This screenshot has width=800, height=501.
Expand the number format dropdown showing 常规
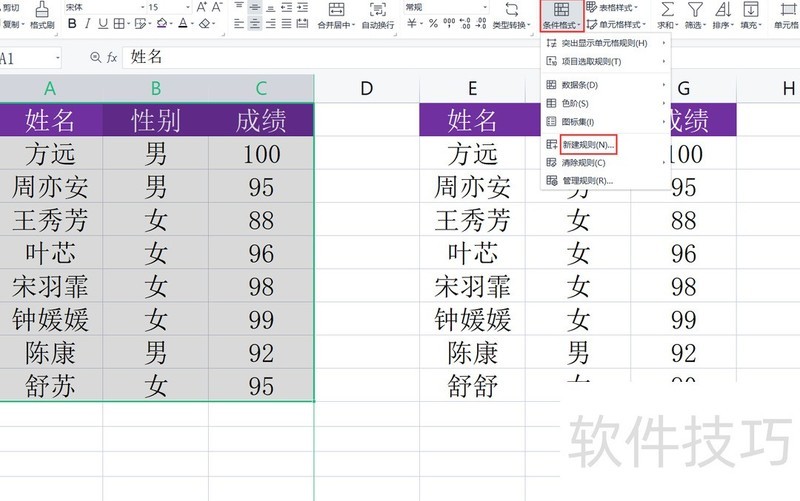coord(484,6)
